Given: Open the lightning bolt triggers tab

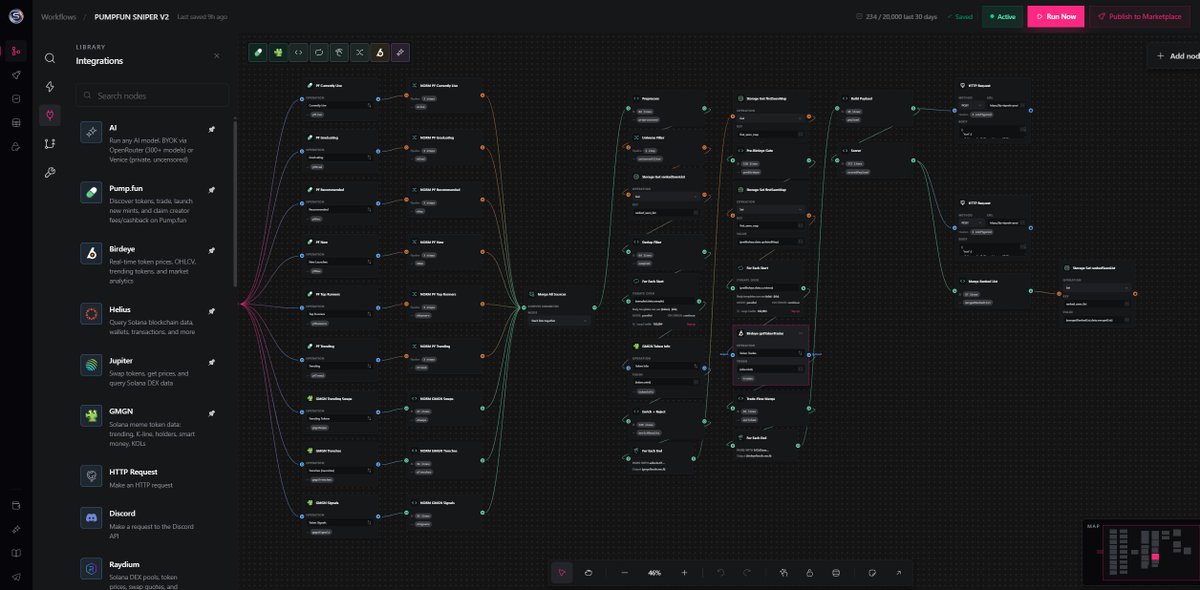Looking at the screenshot, I should (x=50, y=87).
